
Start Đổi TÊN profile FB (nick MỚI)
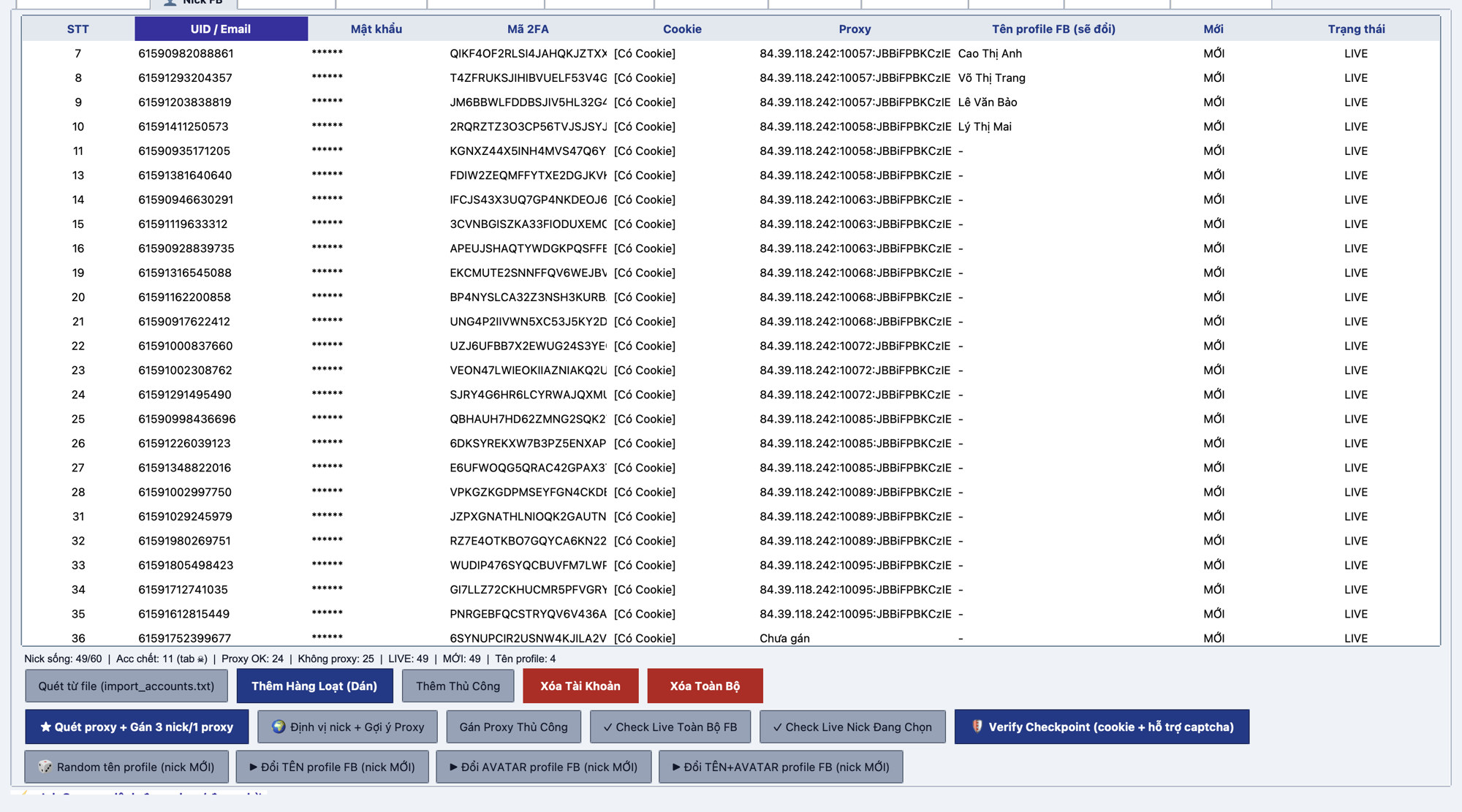pos(332,767)
